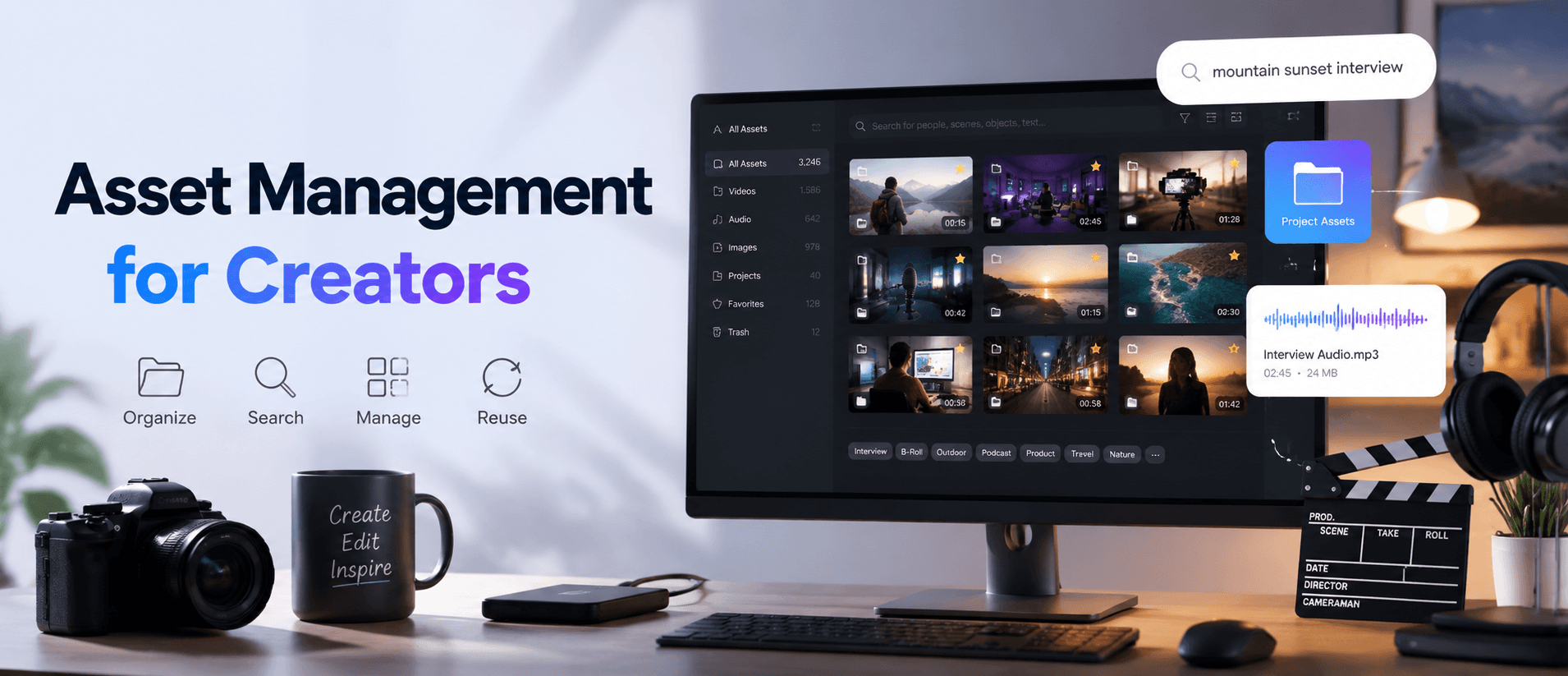Click the Interview Audio waveform
1568x676 pixels.
pyautogui.click(x=1346, y=318)
